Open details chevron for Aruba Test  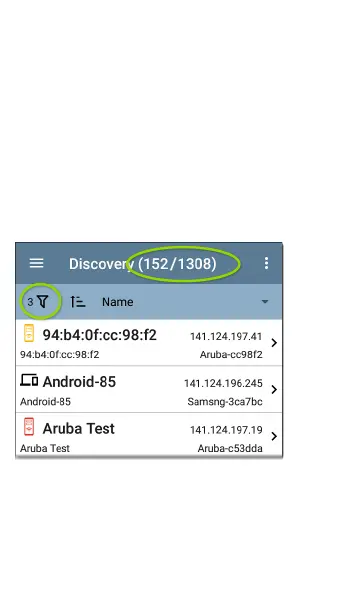click(x=274, y=436)
